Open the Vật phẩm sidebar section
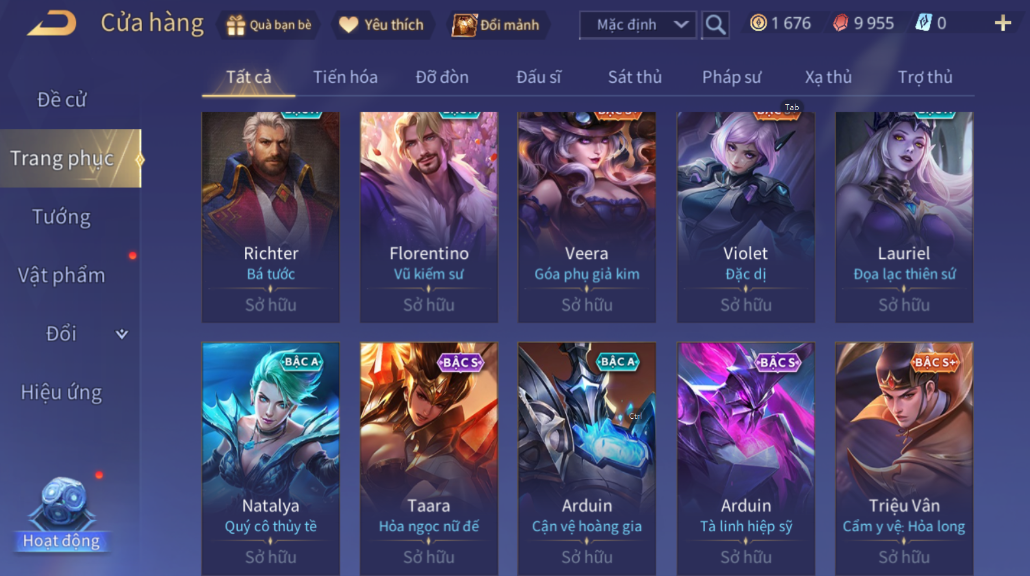 [61, 275]
